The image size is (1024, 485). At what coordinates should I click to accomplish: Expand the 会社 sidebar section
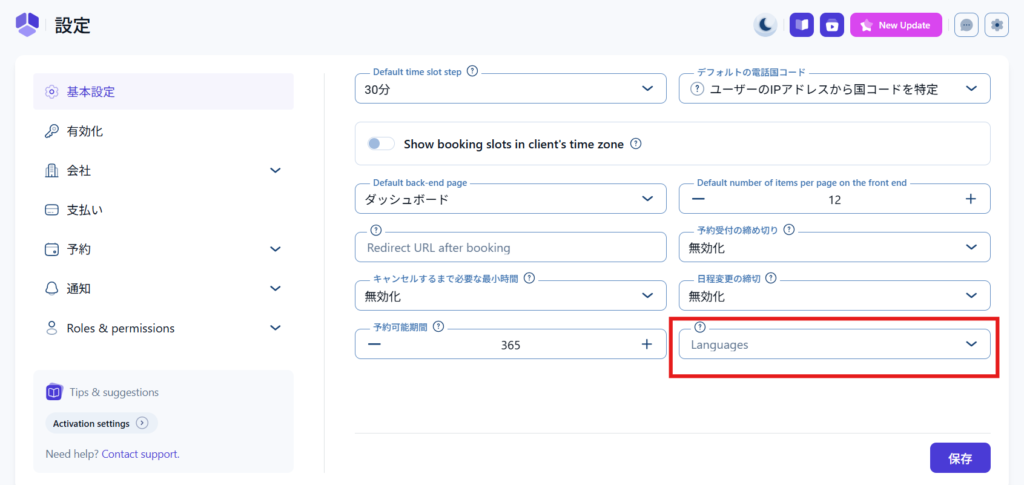163,171
